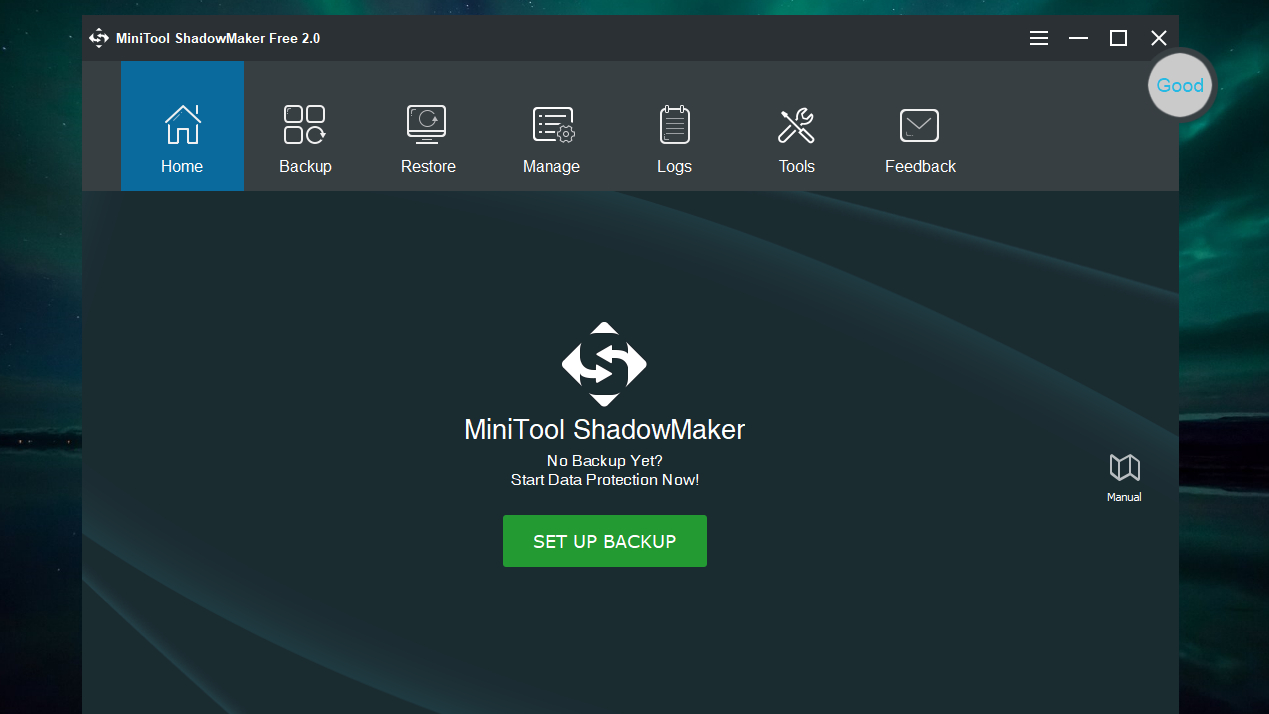Click the Feedback envelope icon

tap(919, 125)
